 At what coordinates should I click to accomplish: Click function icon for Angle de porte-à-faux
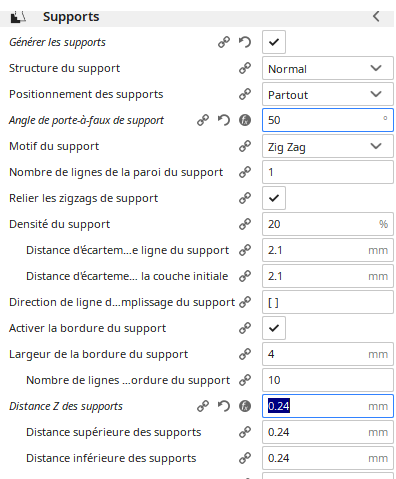click(245, 120)
